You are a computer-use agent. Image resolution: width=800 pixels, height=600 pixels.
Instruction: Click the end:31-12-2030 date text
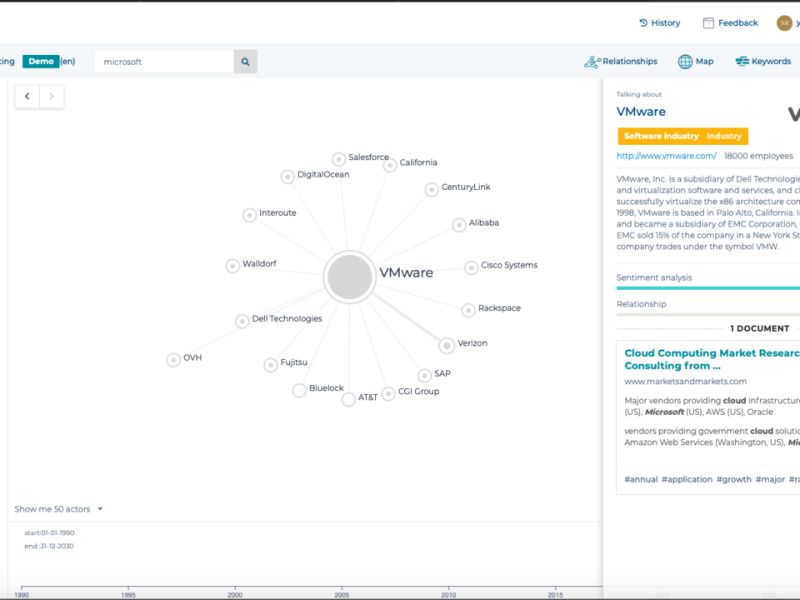pos(49,546)
